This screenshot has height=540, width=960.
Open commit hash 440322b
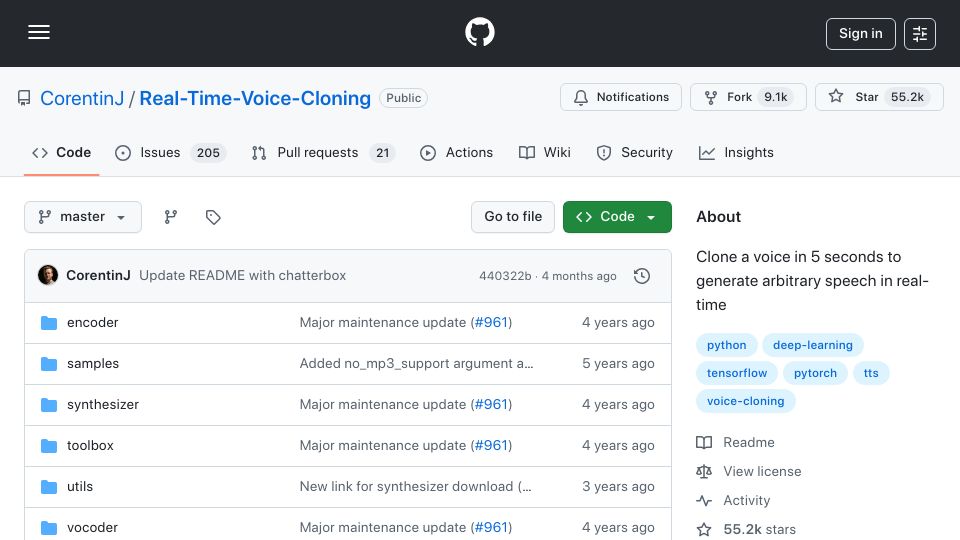[x=505, y=276]
